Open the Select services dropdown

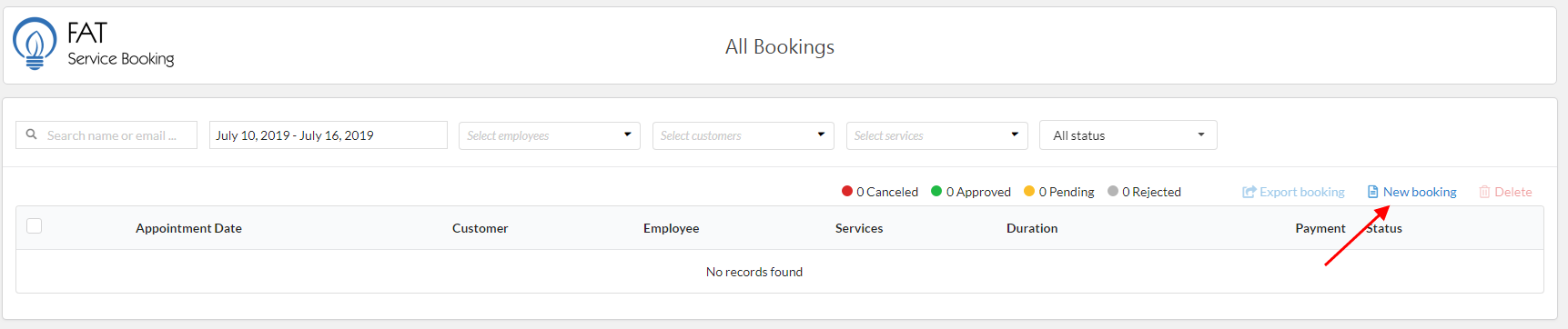coord(937,135)
